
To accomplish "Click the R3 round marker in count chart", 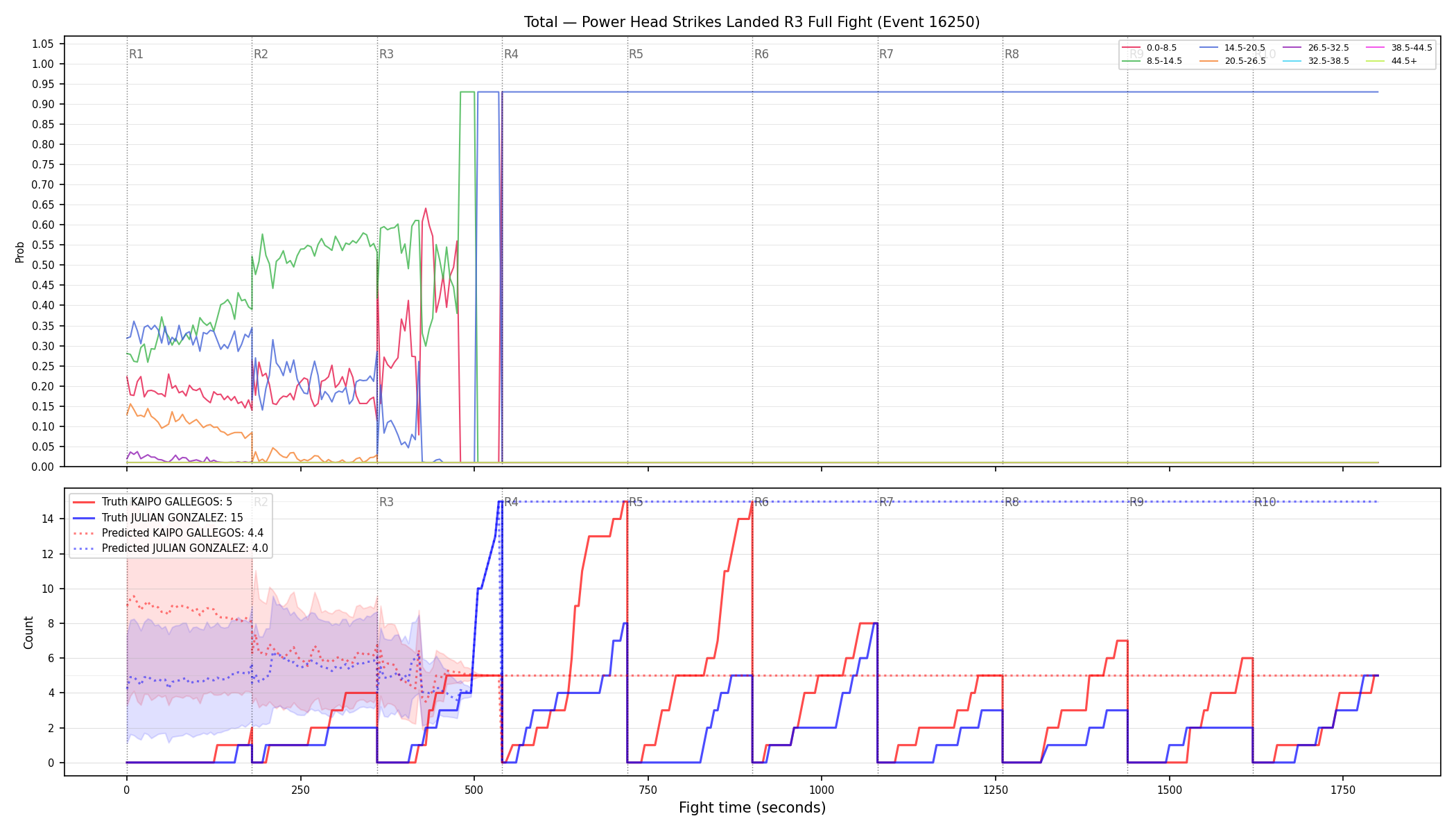I will pyautogui.click(x=386, y=502).
